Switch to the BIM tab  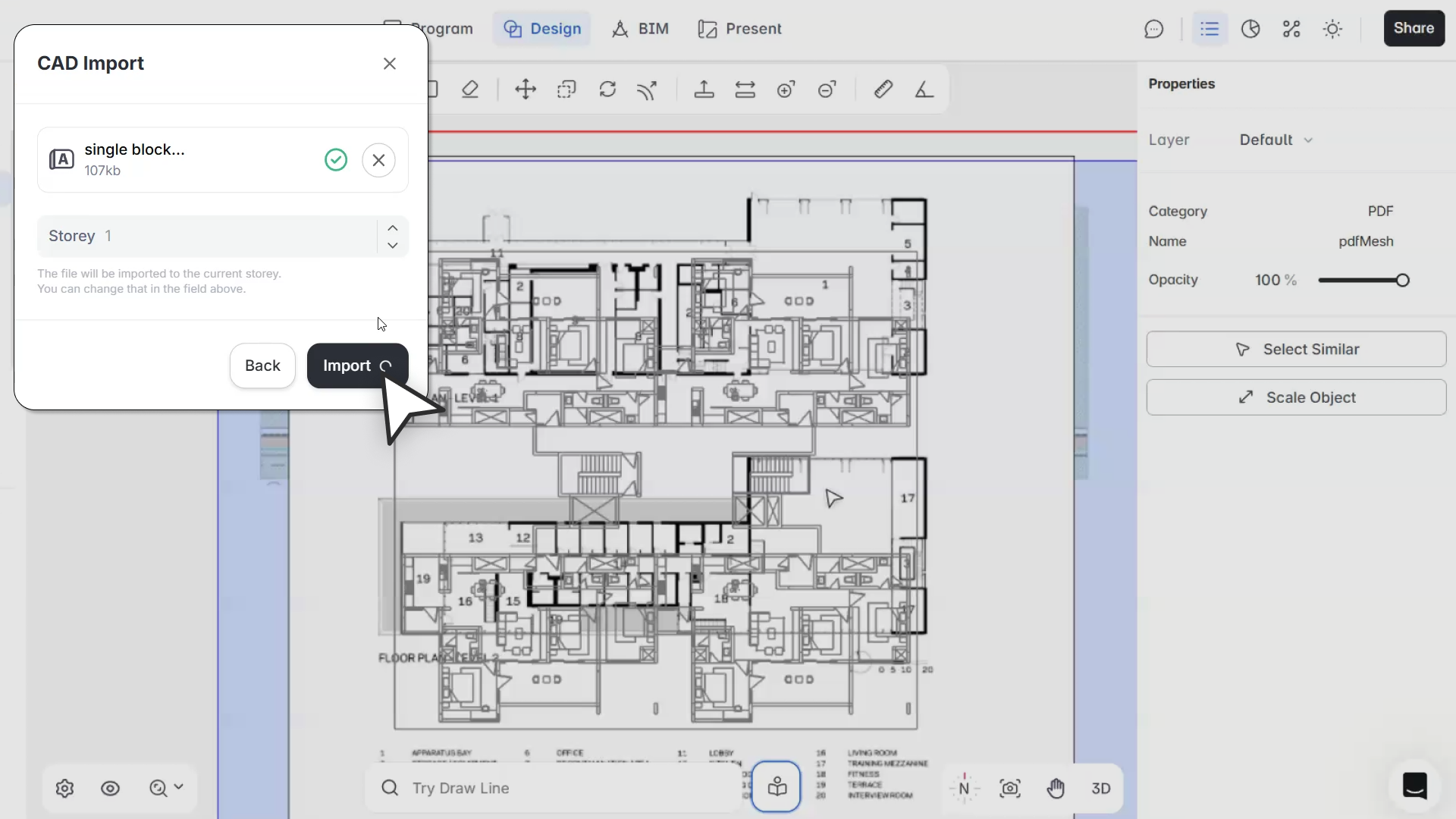click(641, 29)
